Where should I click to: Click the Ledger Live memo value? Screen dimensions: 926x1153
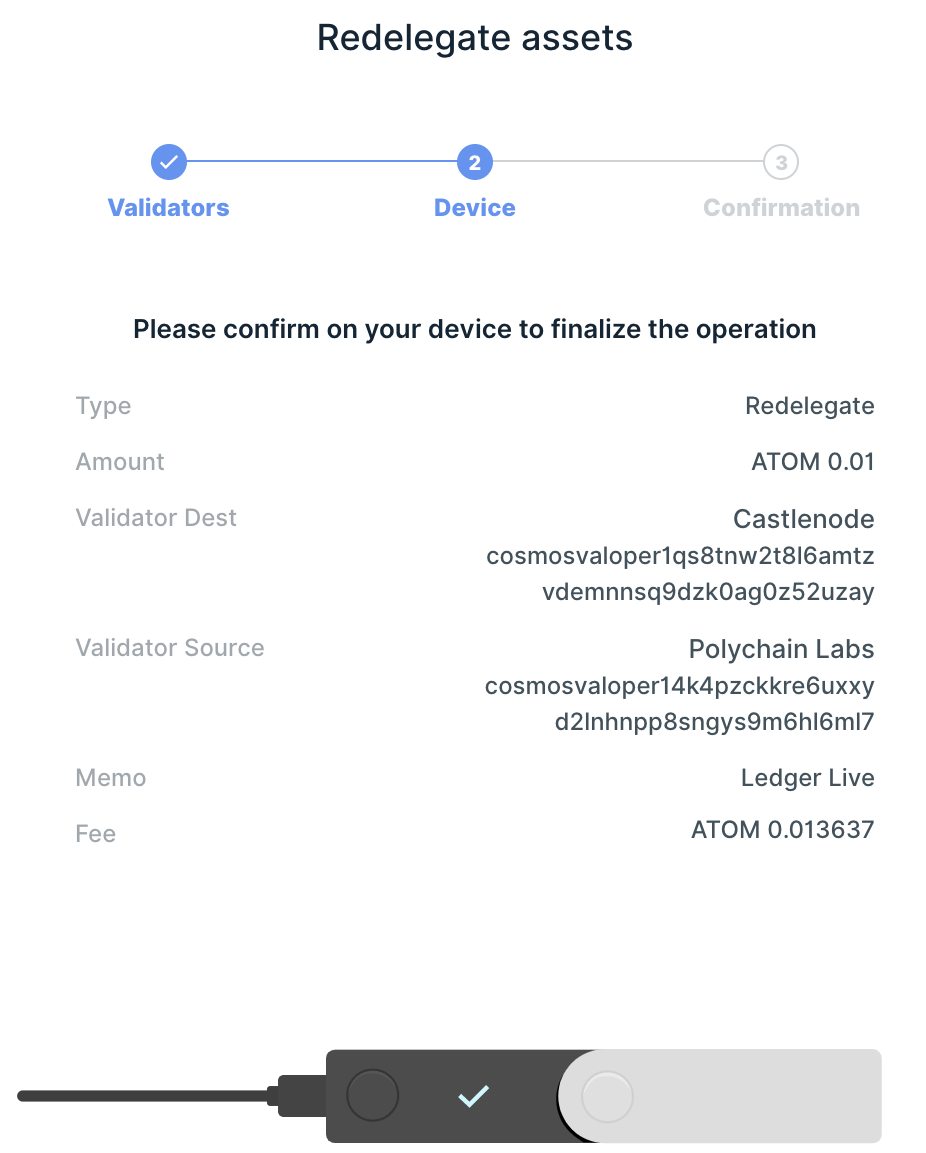pyautogui.click(x=807, y=778)
